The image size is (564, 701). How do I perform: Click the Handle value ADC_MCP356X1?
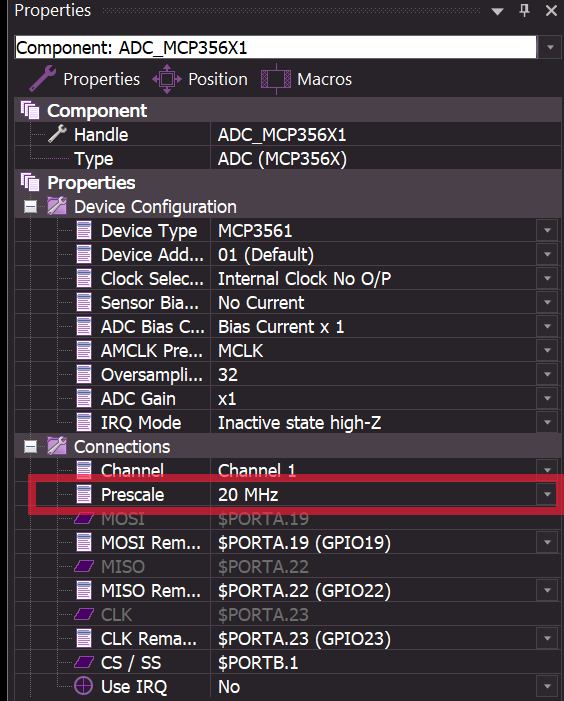pos(282,135)
